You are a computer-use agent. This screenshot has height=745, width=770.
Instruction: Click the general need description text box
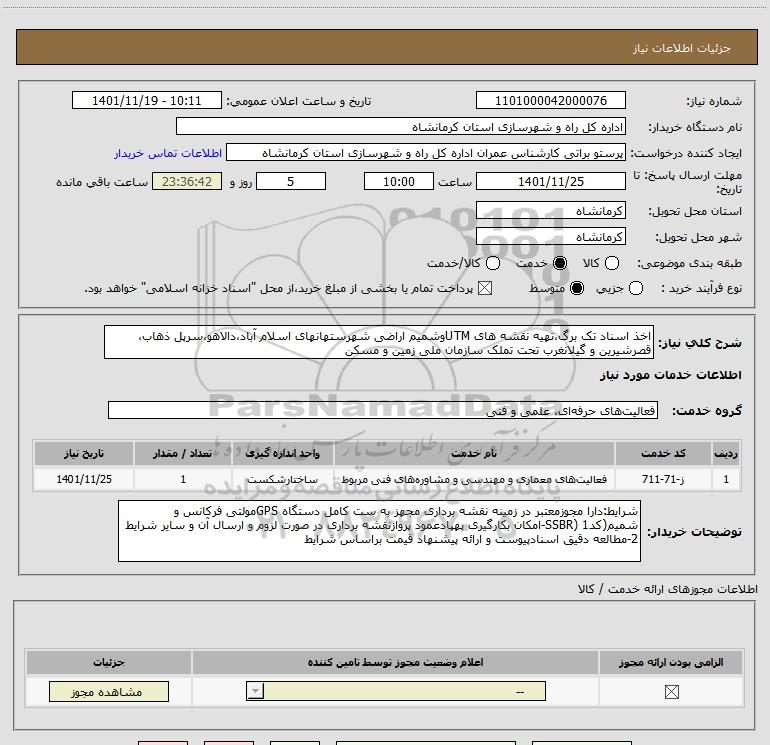pos(379,342)
